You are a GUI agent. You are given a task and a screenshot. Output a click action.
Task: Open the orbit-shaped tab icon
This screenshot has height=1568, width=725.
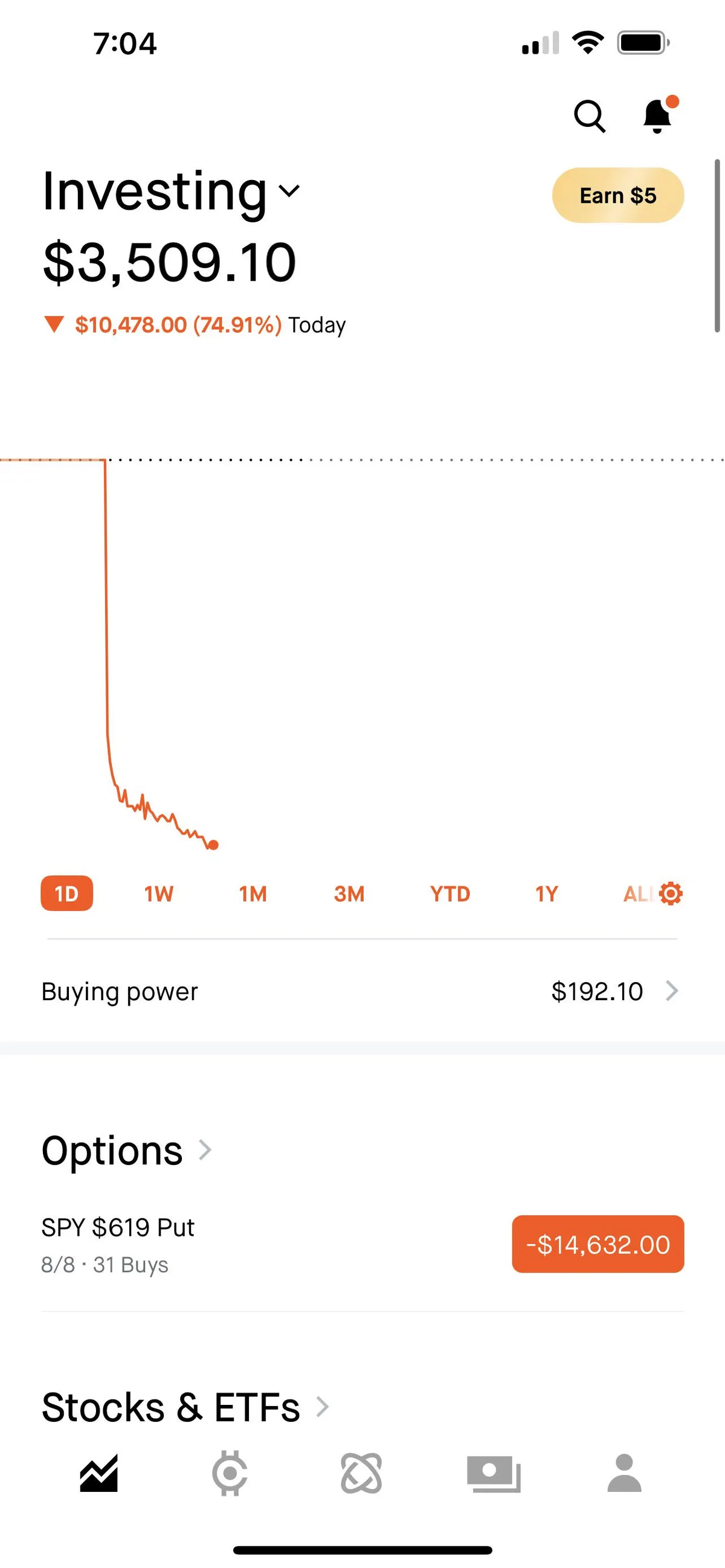361,1473
